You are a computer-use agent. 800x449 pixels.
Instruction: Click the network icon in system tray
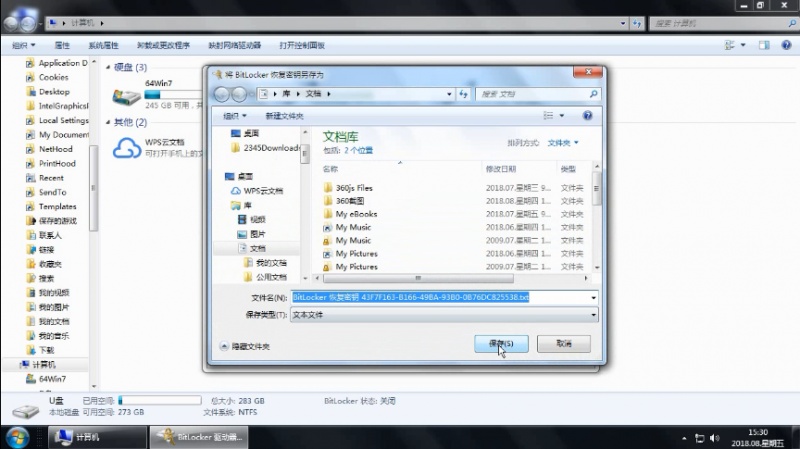tap(699, 438)
